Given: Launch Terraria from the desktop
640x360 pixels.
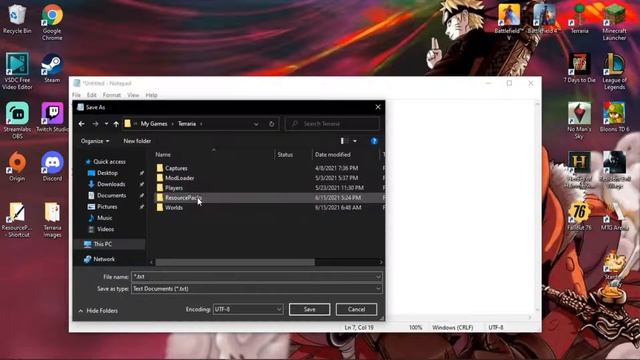Looking at the screenshot, I should click(x=580, y=19).
